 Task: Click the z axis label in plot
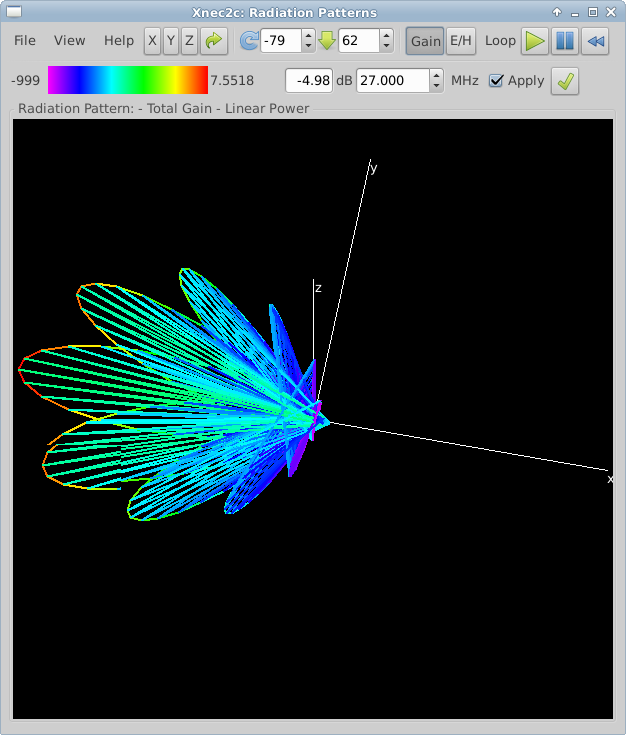318,288
